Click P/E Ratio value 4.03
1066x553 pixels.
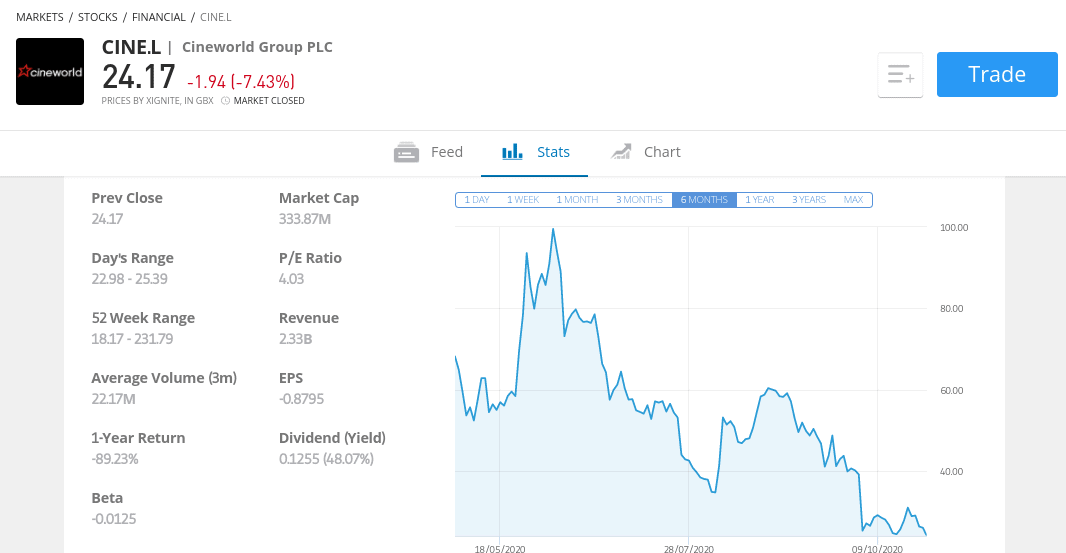[x=291, y=279]
